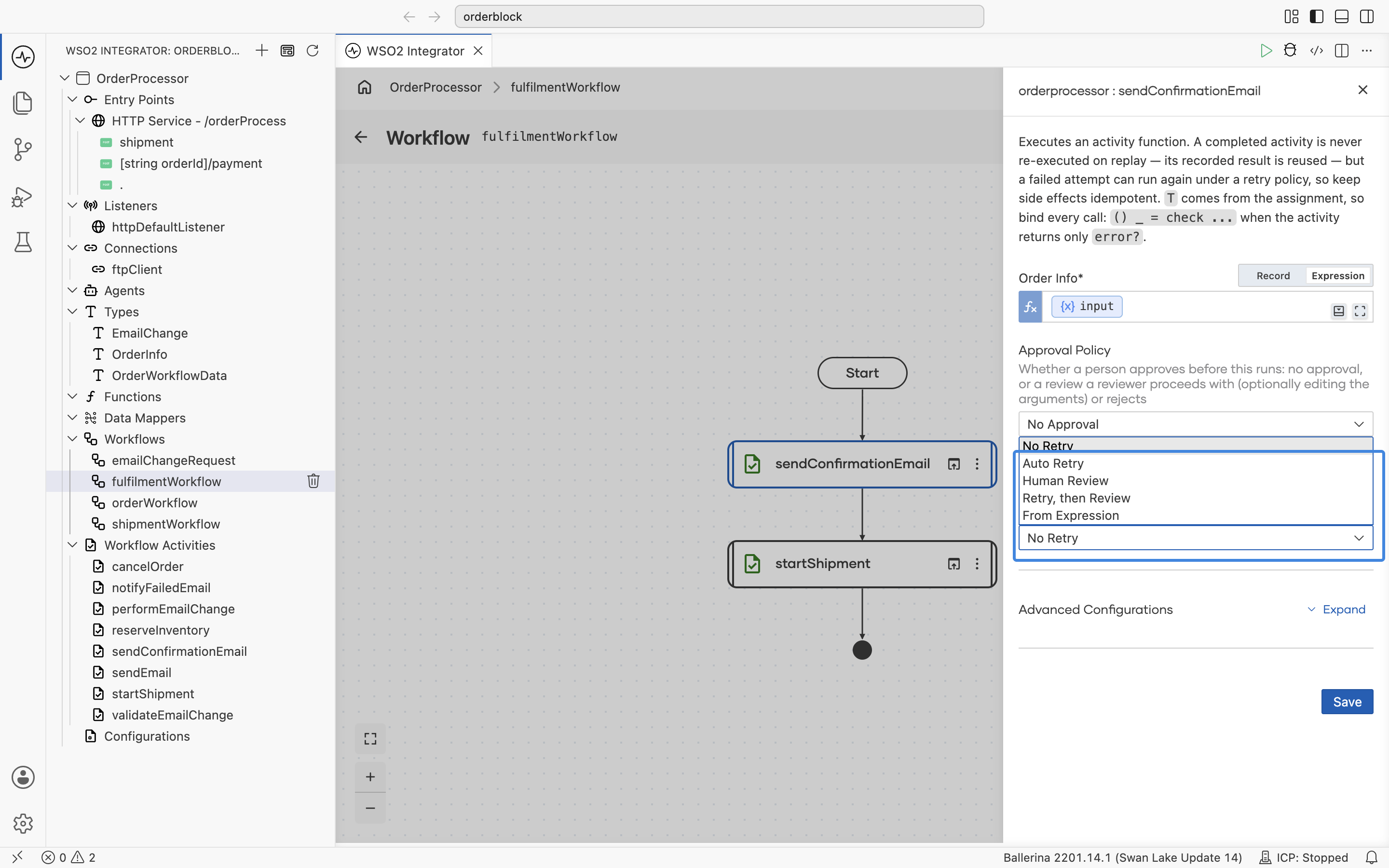Refresh the WSO2 Integrator project tree
1389x868 pixels.
point(312,51)
